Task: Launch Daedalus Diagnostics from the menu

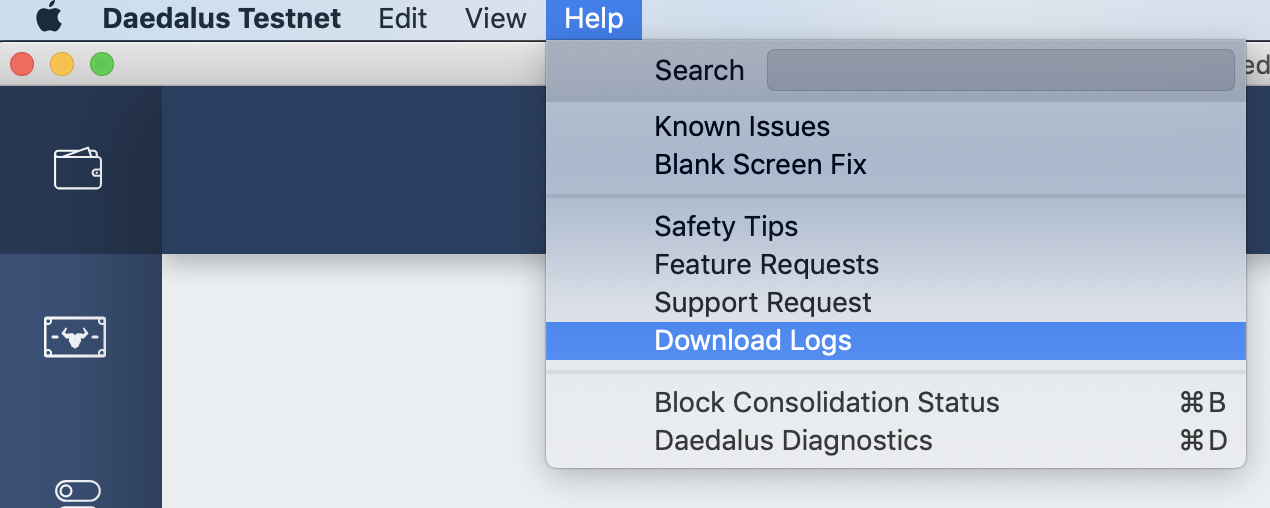Action: point(793,441)
